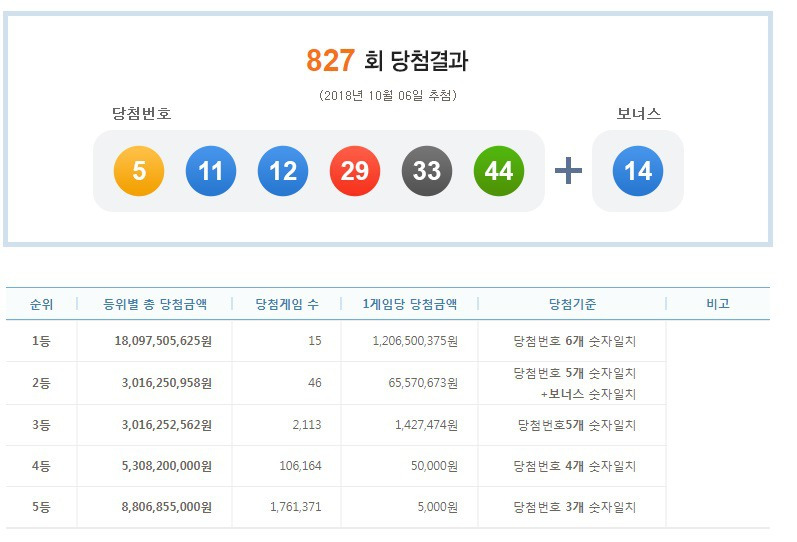Click criterion 당첨번호 3개 숫자일치
The height and width of the screenshot is (542, 797).
(574, 507)
